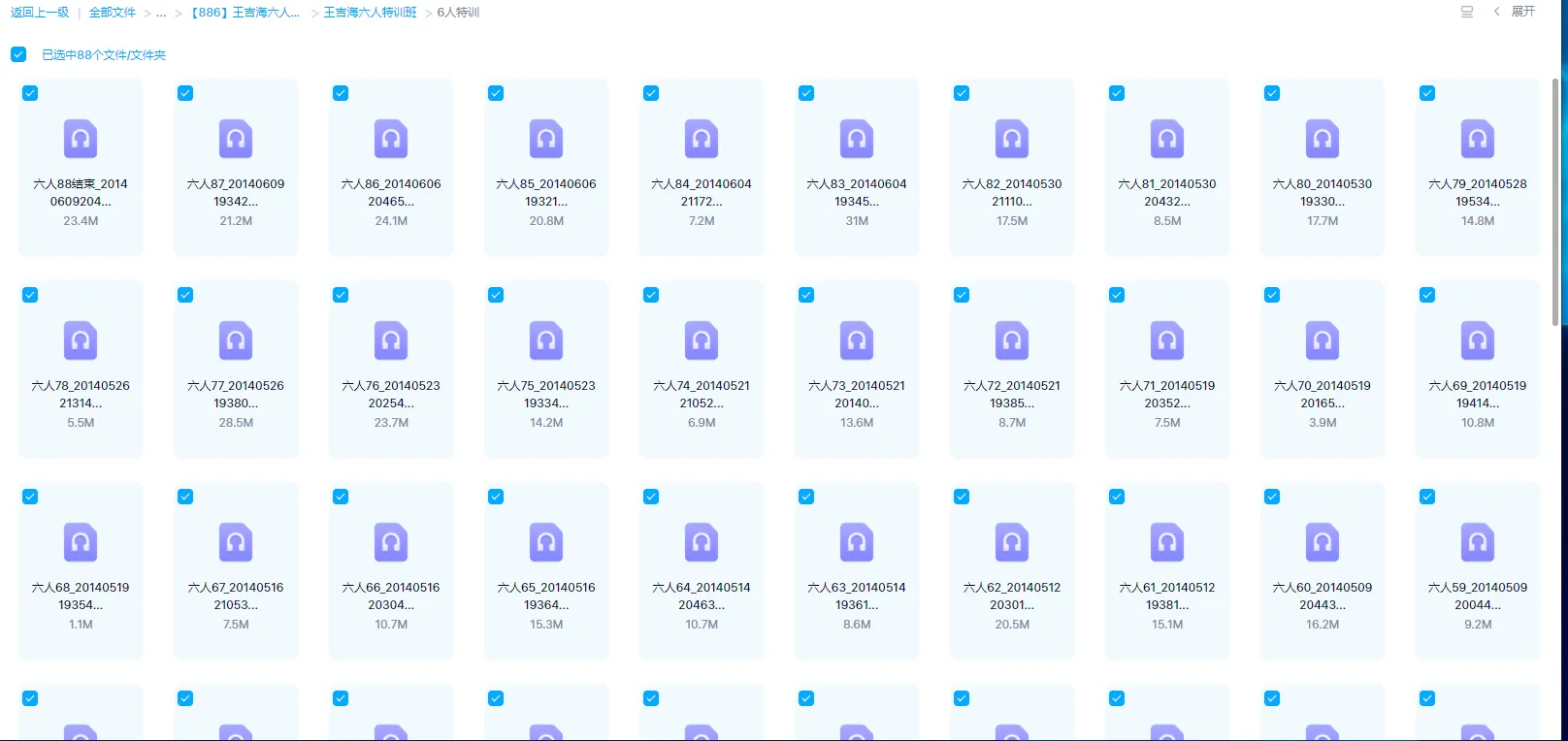Deselect the 六人81_20140530 file checkbox
This screenshot has width=1568, height=741.
(x=1117, y=93)
